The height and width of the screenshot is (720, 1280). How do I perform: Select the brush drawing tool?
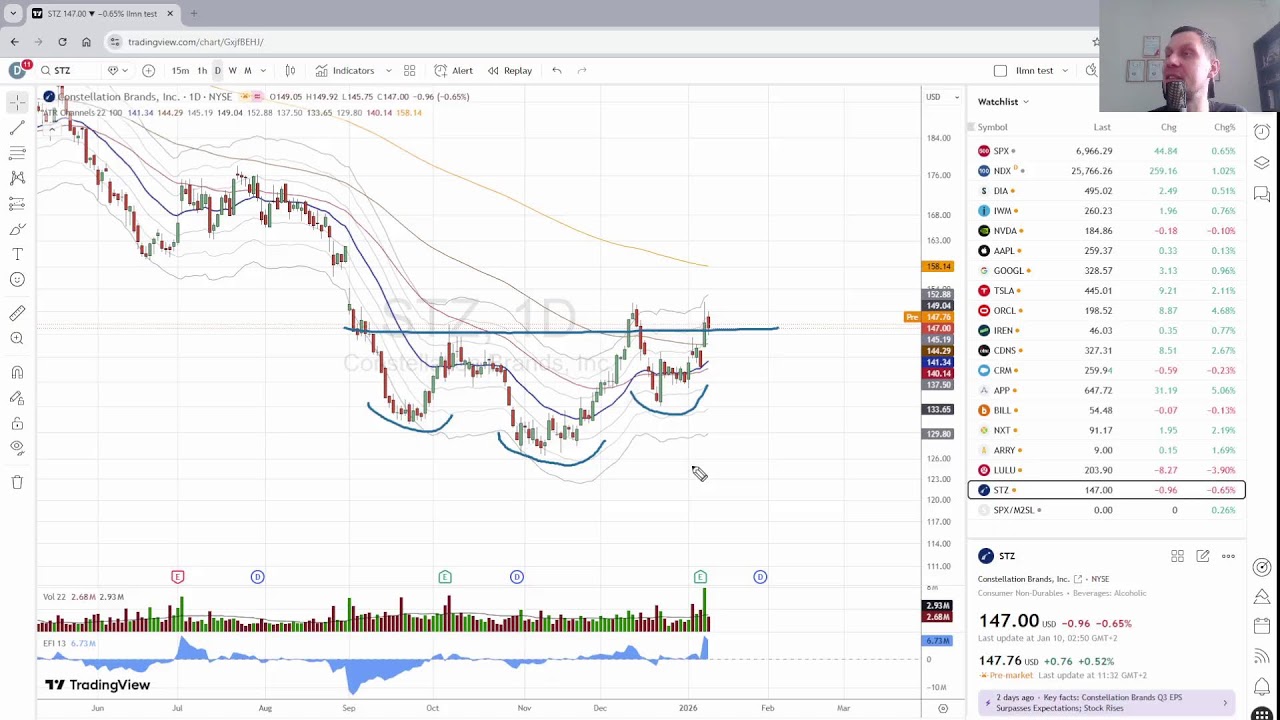pos(17,229)
